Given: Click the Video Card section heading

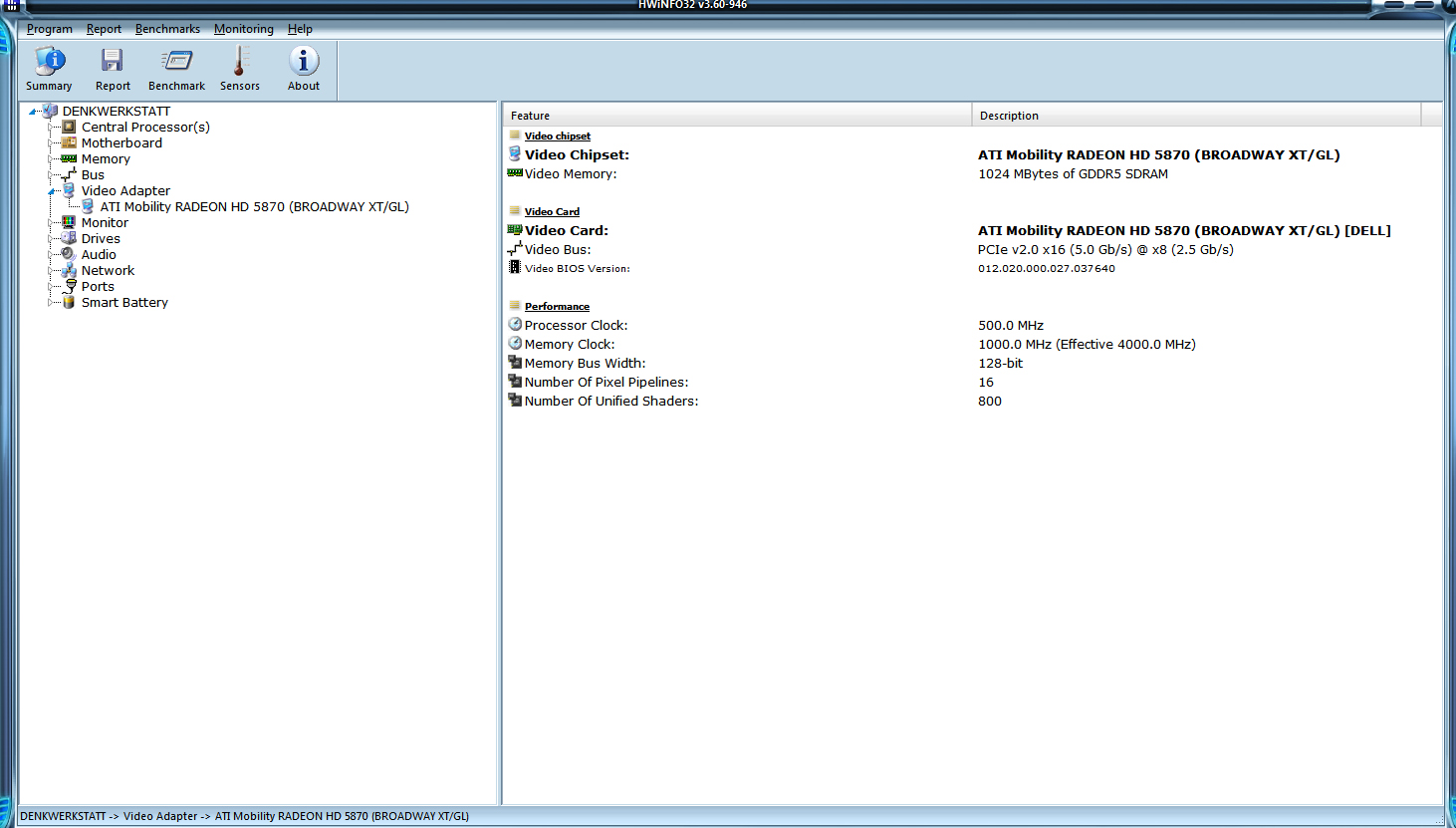Looking at the screenshot, I should click(552, 211).
